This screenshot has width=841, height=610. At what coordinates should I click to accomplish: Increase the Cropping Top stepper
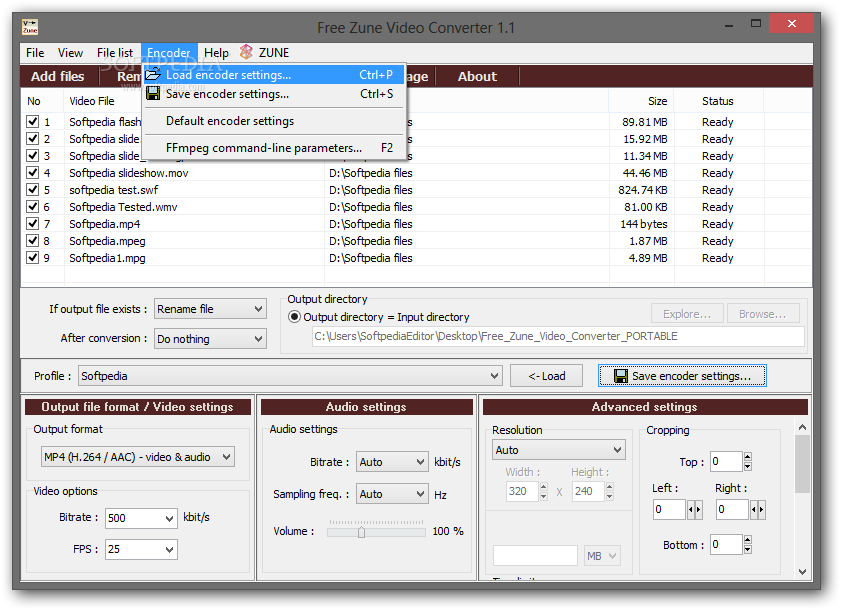click(x=748, y=457)
